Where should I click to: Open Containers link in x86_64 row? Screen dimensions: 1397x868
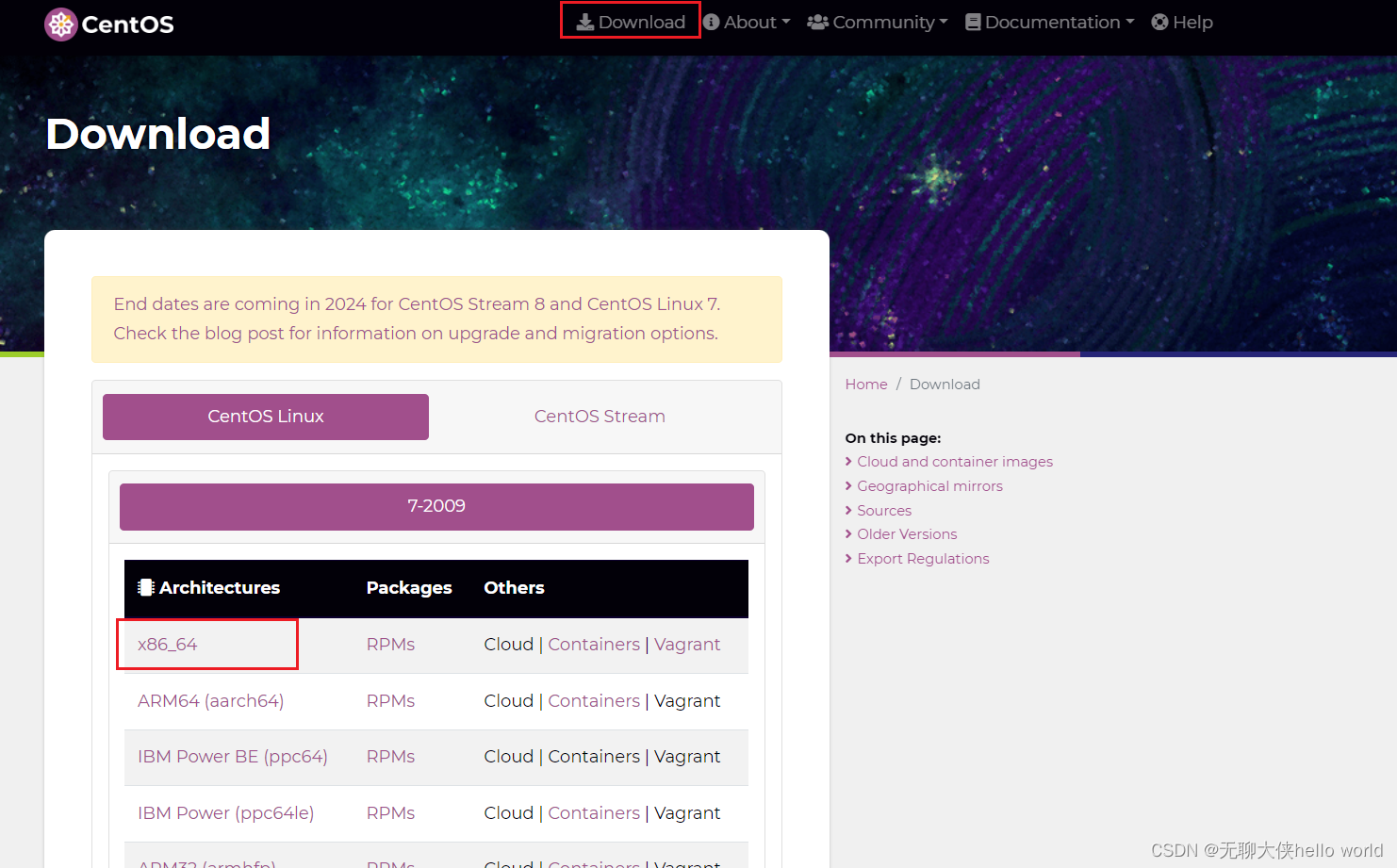tap(594, 645)
